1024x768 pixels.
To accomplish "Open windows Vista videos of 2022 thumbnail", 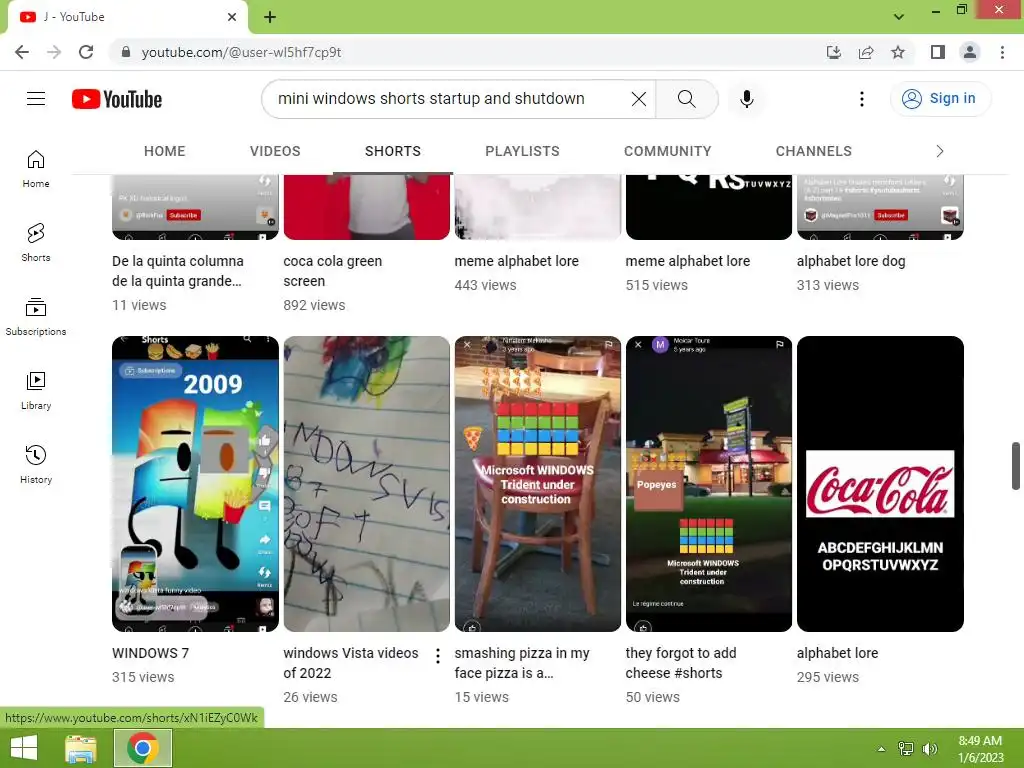I will (366, 484).
